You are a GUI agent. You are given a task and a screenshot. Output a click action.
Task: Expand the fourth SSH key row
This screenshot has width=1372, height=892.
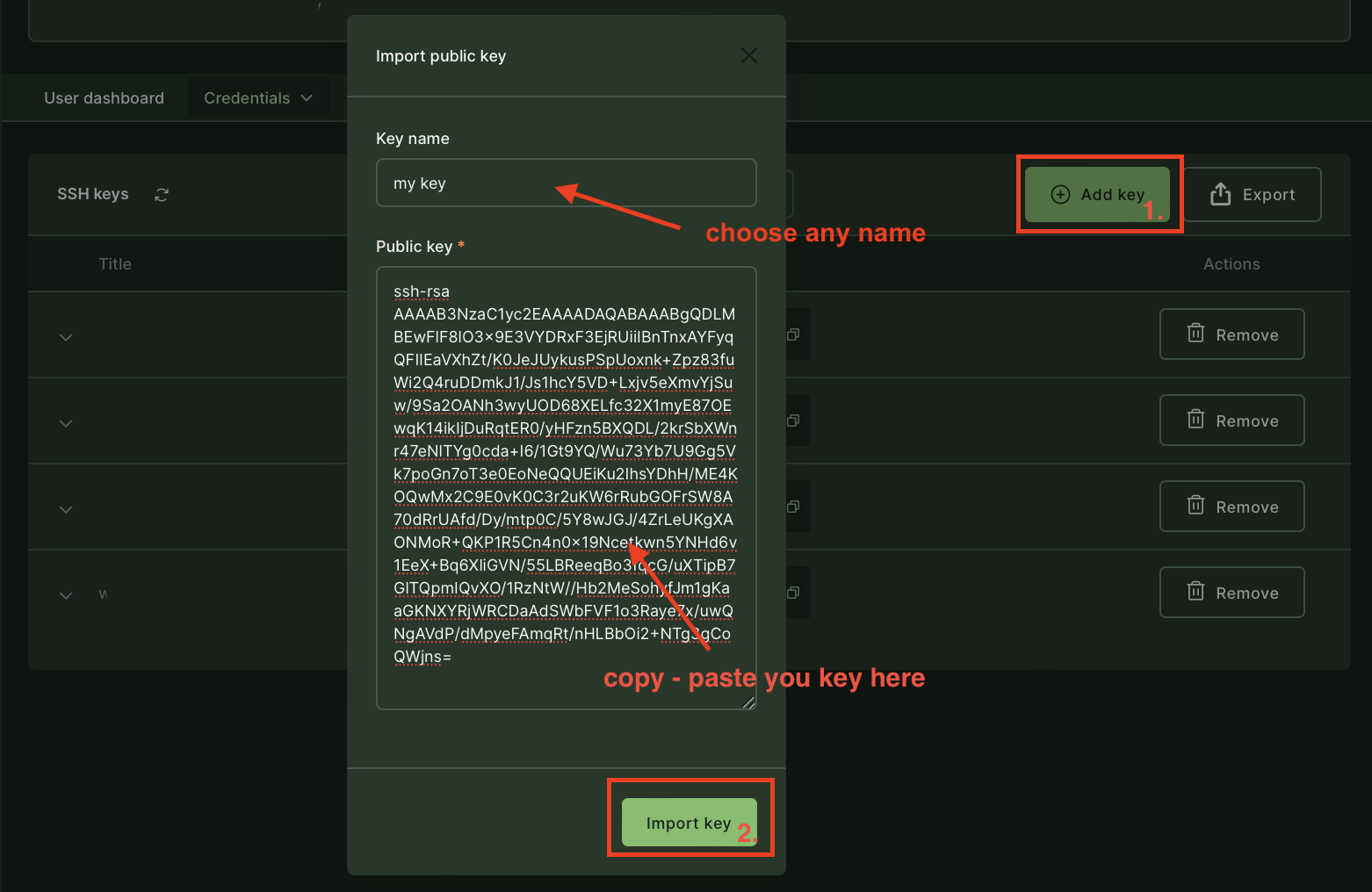66,595
